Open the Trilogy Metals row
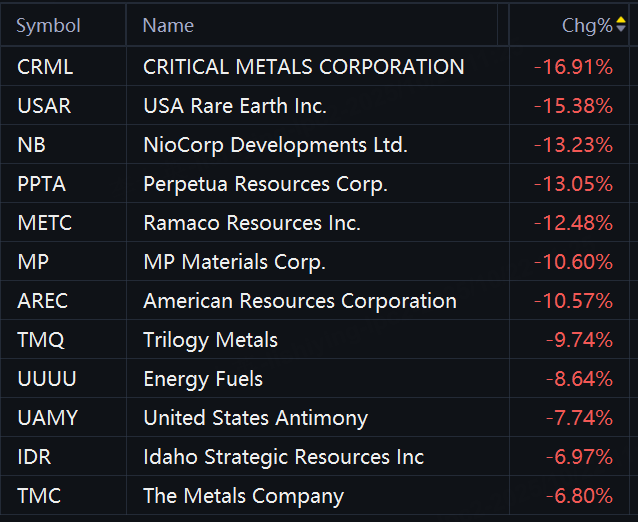The width and height of the screenshot is (638, 522). 210,340
